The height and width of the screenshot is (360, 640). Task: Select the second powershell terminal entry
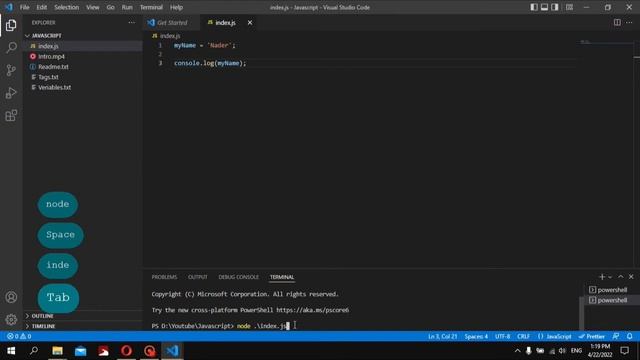[x=610, y=300]
